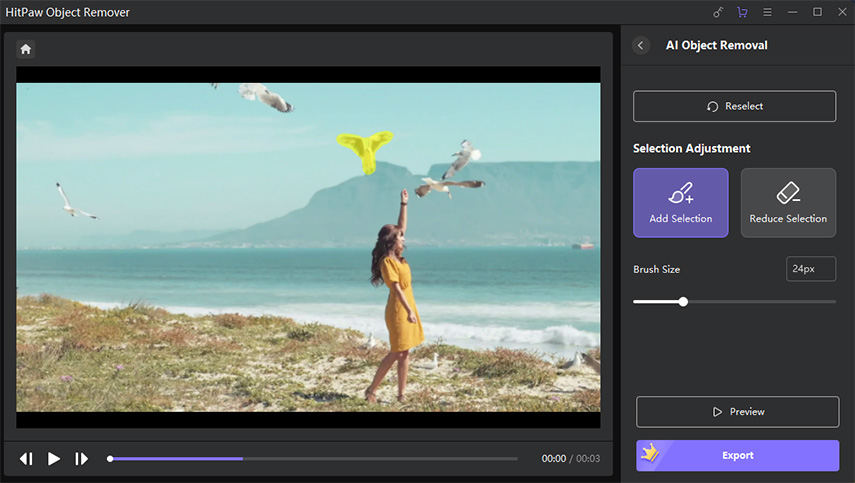This screenshot has width=855, height=483.
Task: Click the Brush Size slider handle
Action: pyautogui.click(x=683, y=301)
